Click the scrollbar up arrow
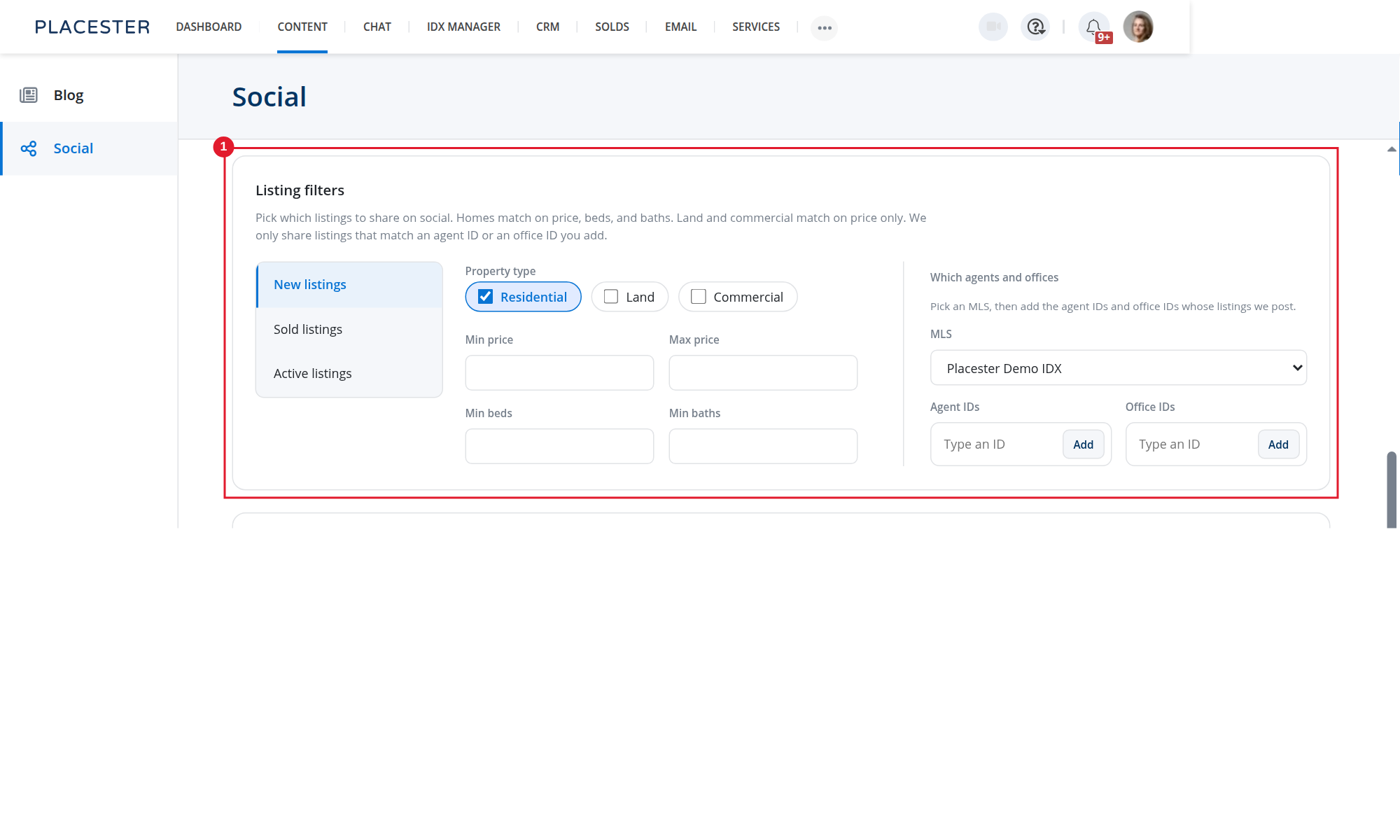1400x840 pixels. (1392, 149)
